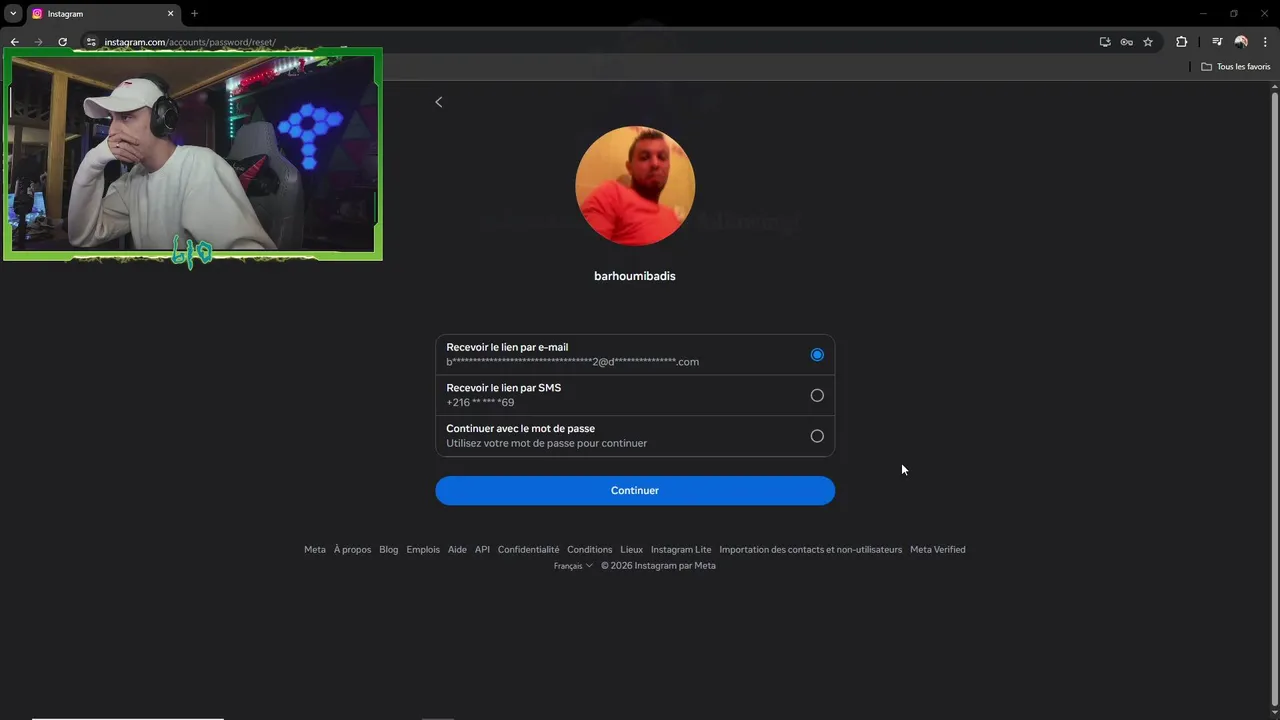Open the tab search dropdown arrow
This screenshot has width=1280, height=720.
tap(13, 14)
